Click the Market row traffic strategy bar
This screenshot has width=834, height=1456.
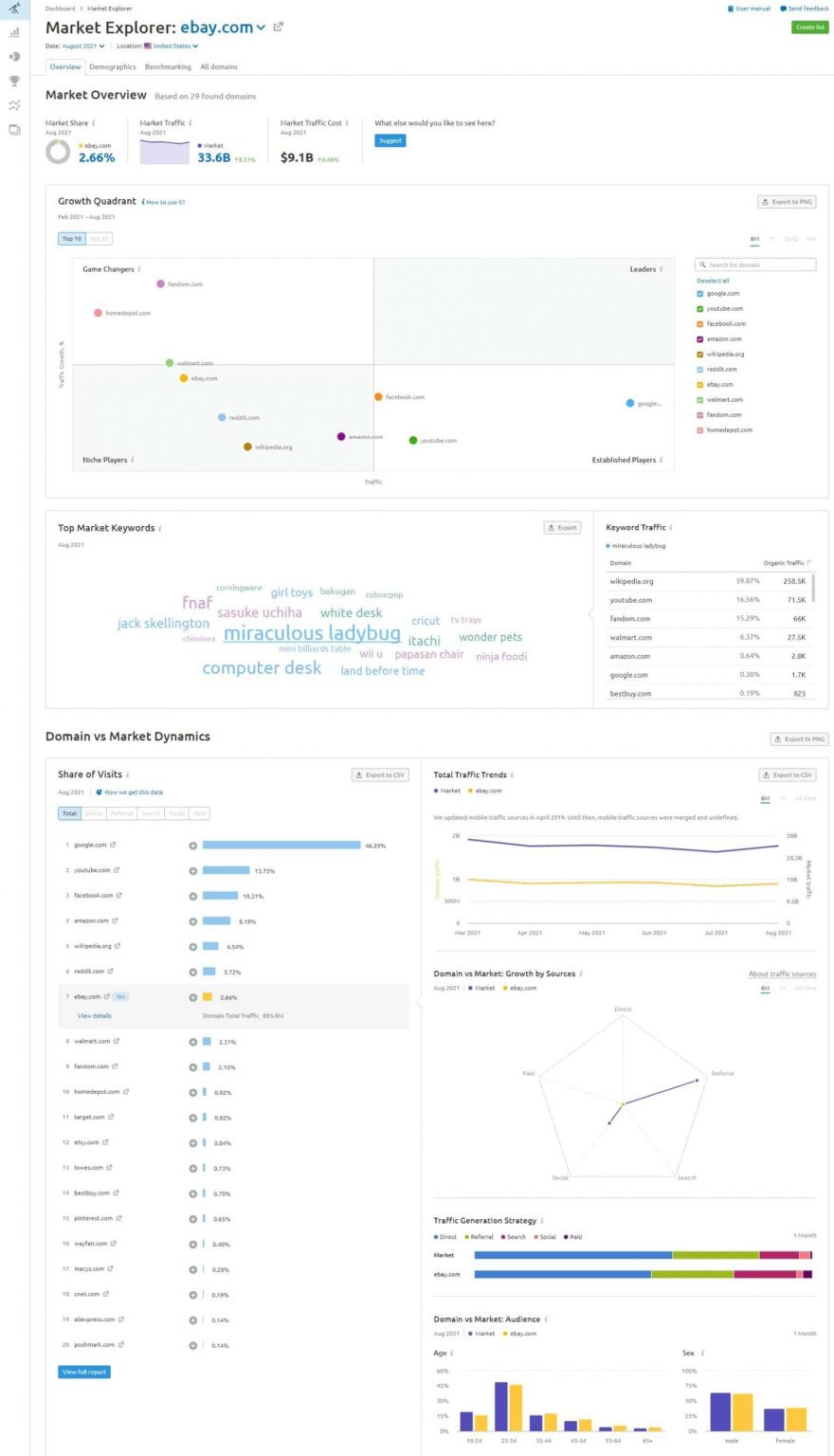pos(644,1255)
